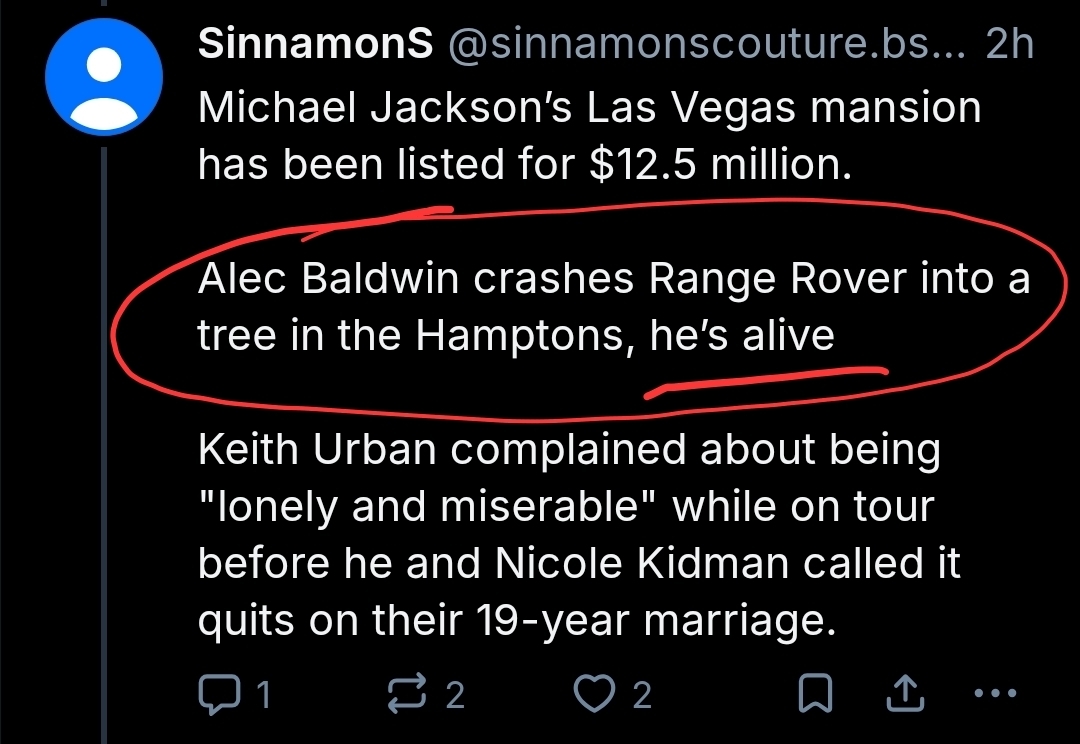Click the 2h timestamp
The image size is (1080, 744).
coord(1008,46)
